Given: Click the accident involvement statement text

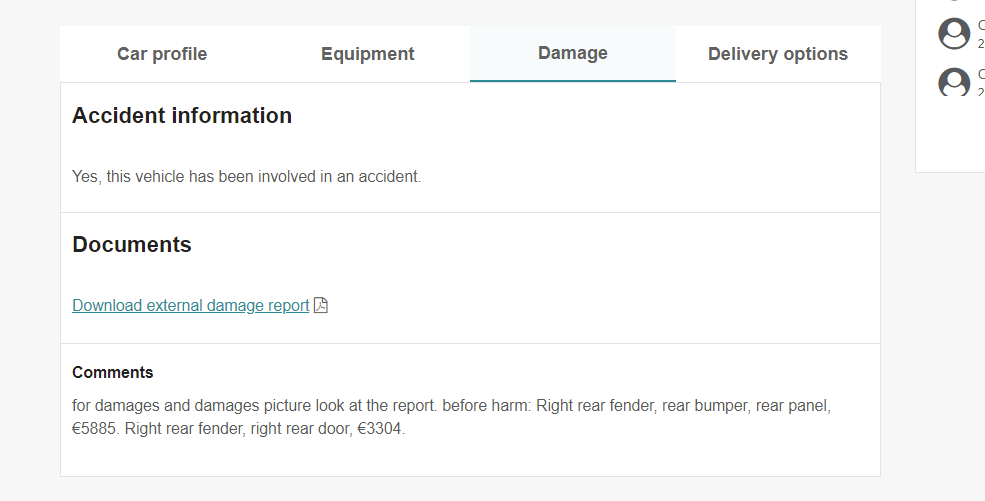Looking at the screenshot, I should [x=246, y=176].
